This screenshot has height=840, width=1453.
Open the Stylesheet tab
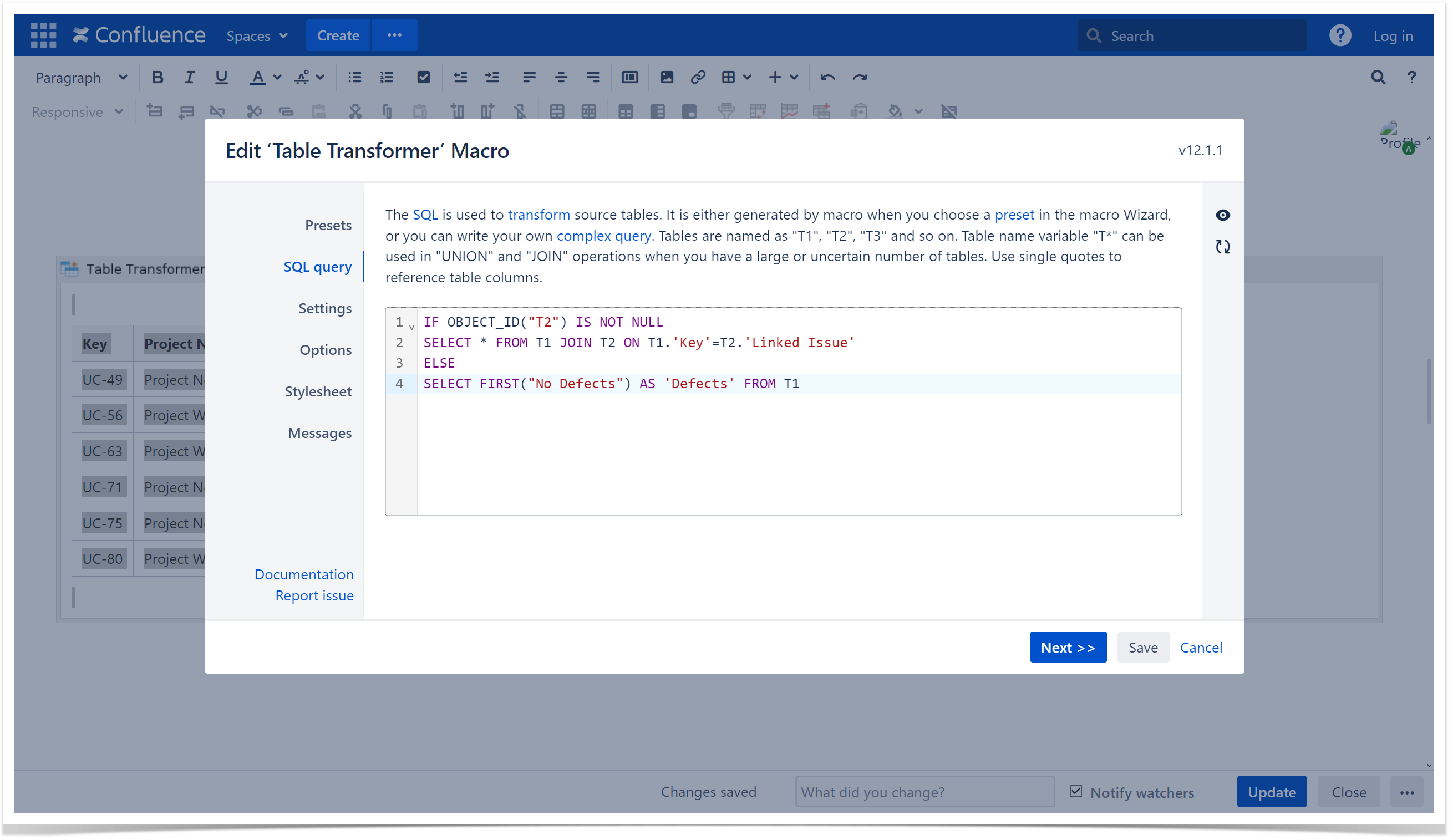[x=318, y=392]
